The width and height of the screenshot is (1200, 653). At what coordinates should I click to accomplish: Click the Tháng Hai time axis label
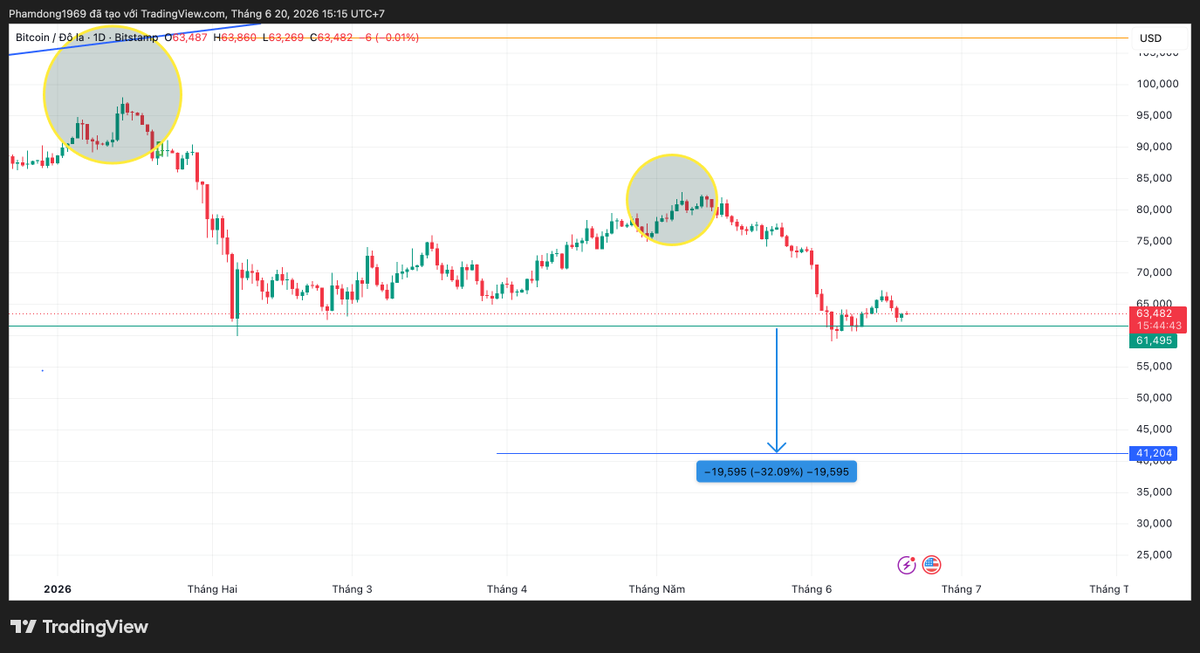coord(212,589)
